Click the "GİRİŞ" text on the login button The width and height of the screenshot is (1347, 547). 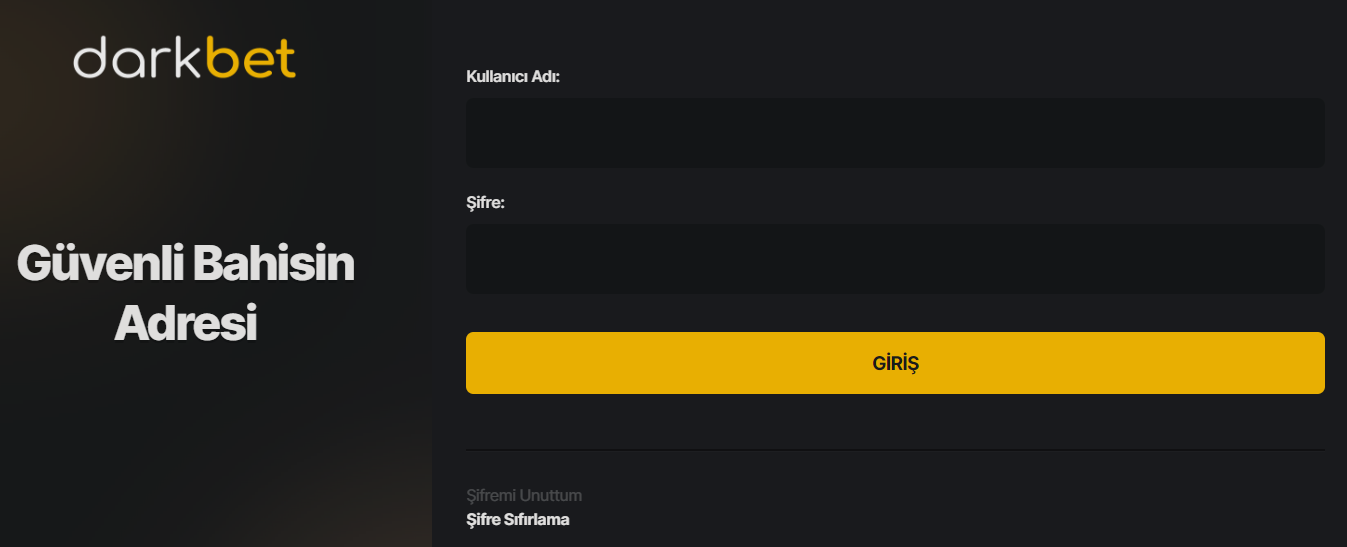tap(895, 364)
